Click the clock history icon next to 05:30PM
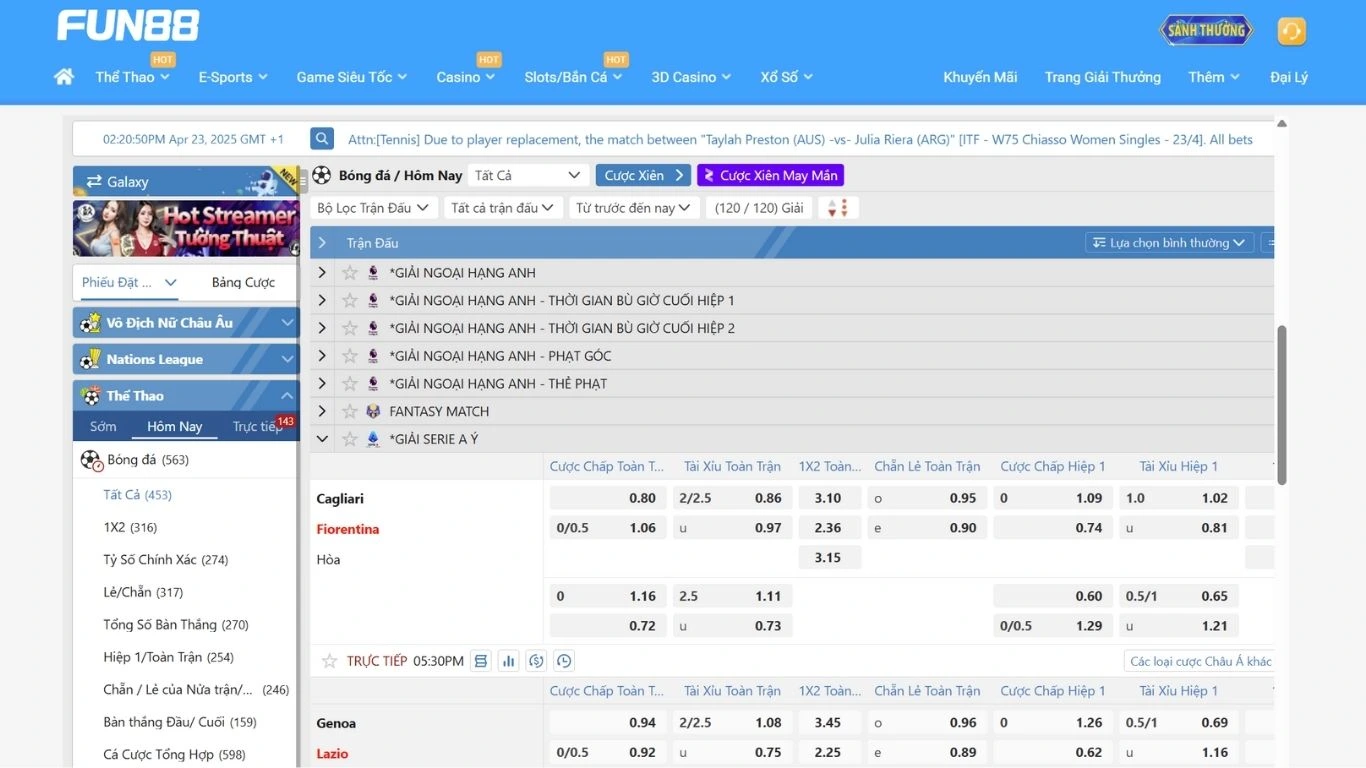Viewport: 1366px width, 768px height. pyautogui.click(x=564, y=661)
